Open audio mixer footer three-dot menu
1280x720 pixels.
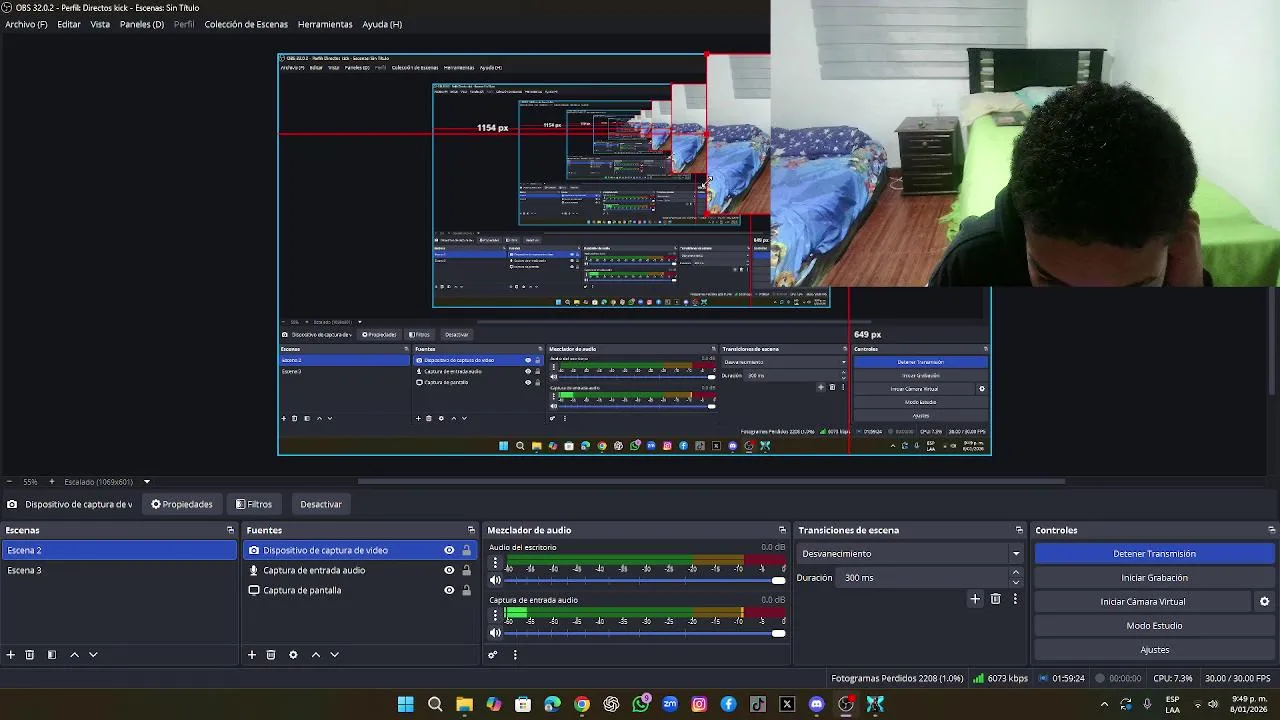515,655
